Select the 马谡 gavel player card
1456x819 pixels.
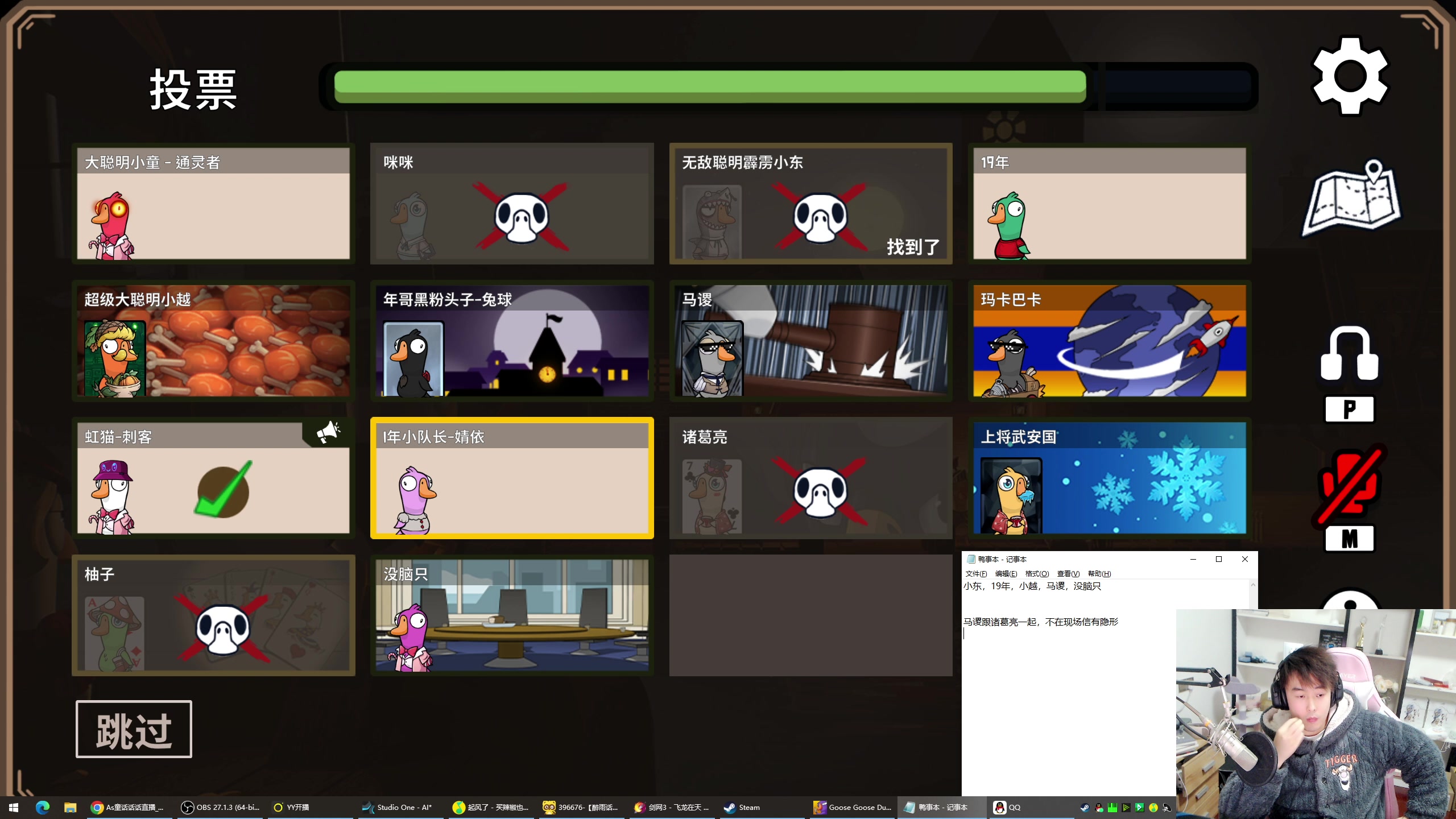[x=810, y=341]
